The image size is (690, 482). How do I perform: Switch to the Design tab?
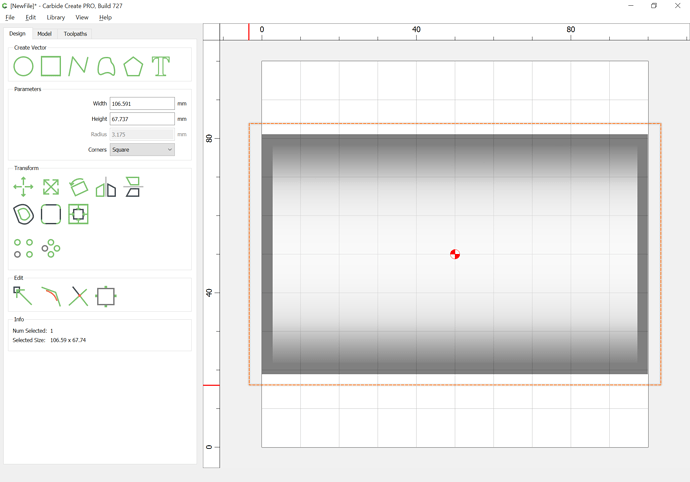point(18,33)
